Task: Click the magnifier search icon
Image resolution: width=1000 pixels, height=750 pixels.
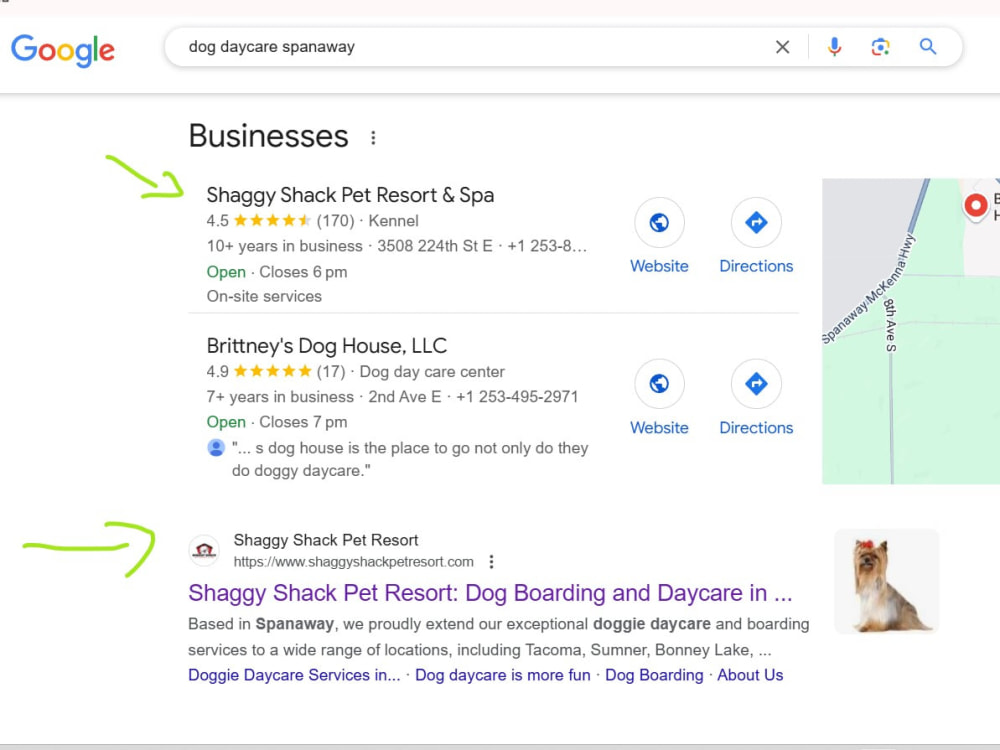Action: pos(928,46)
